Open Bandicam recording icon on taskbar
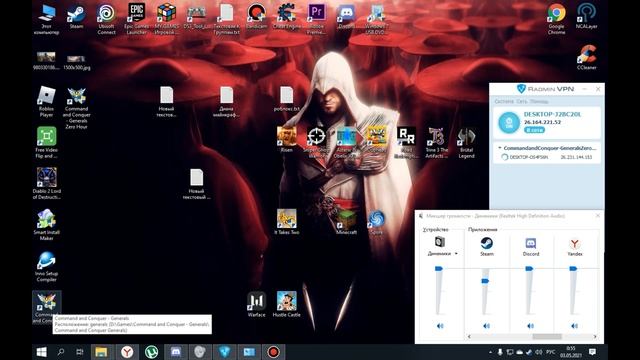This screenshot has height=360, width=640. pyautogui.click(x=273, y=352)
